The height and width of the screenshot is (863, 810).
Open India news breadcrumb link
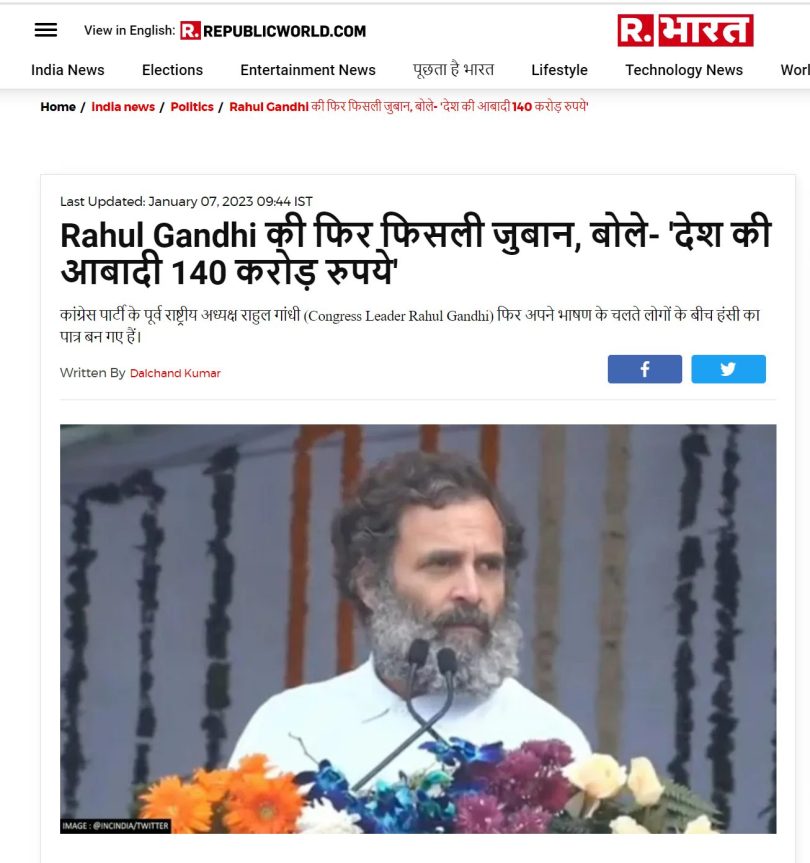point(123,107)
